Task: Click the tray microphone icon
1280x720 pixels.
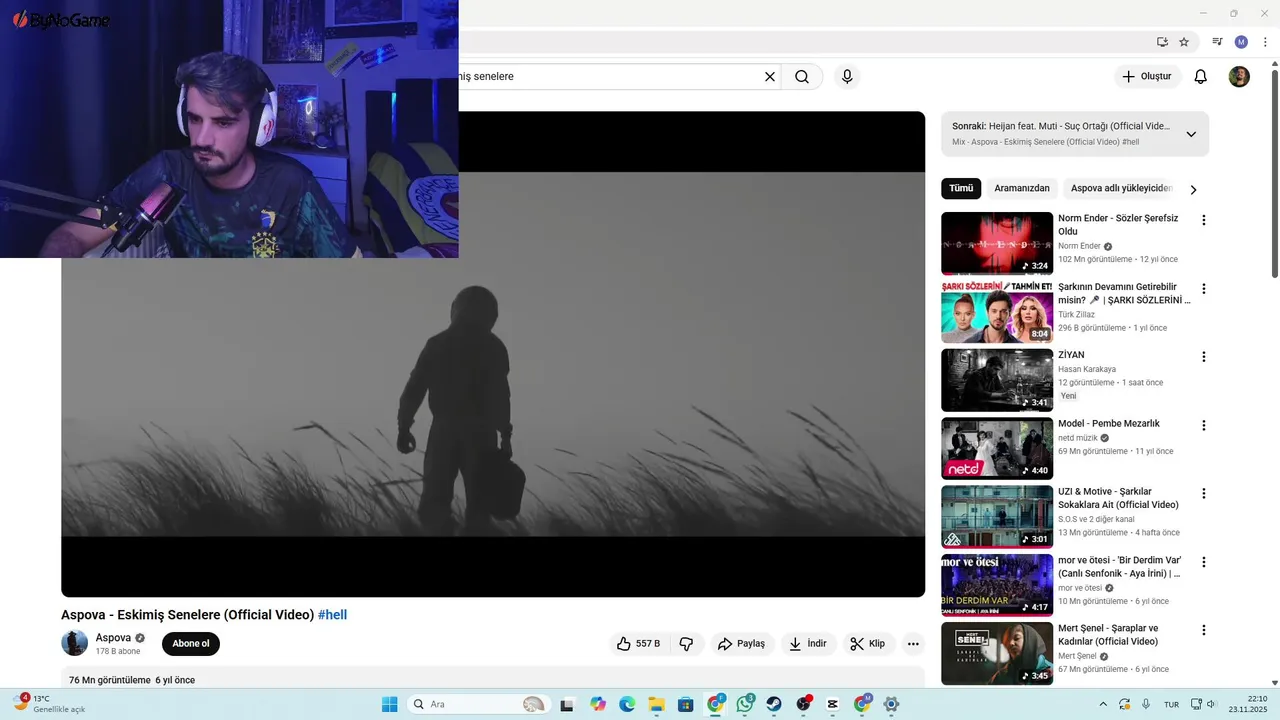Action: [1146, 704]
